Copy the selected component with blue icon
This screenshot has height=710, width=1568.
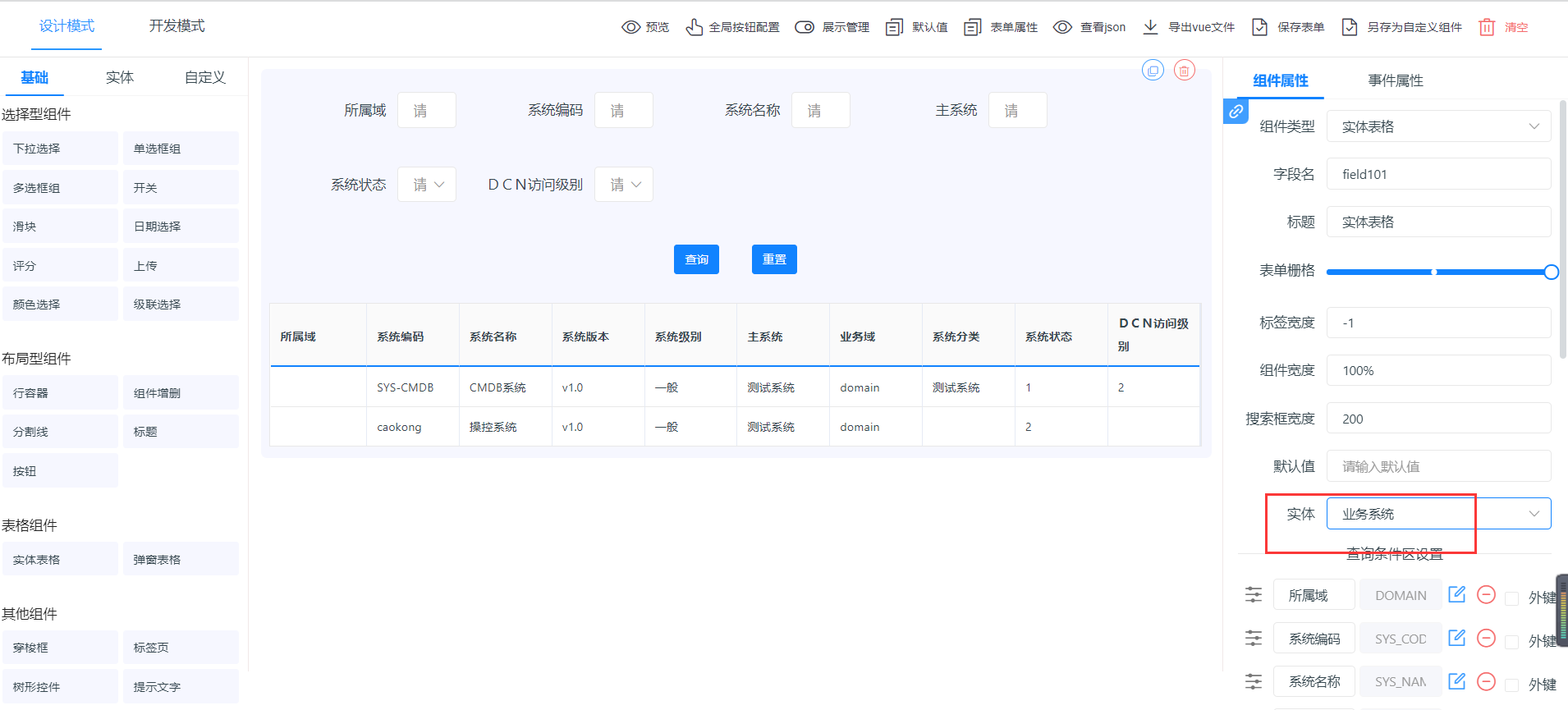(1153, 71)
